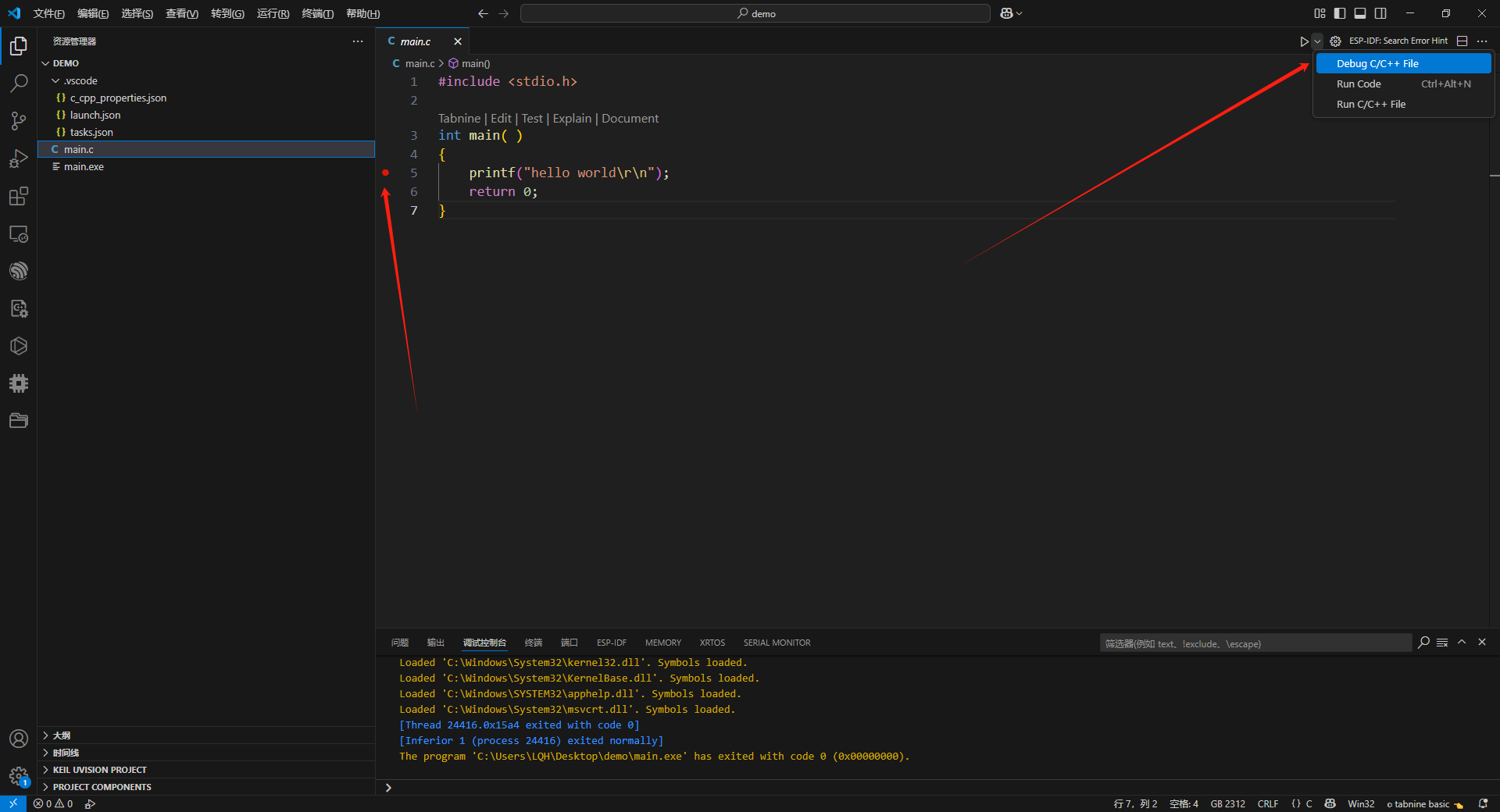Click ESP-IDF: Search Error Hint button

[1398, 41]
